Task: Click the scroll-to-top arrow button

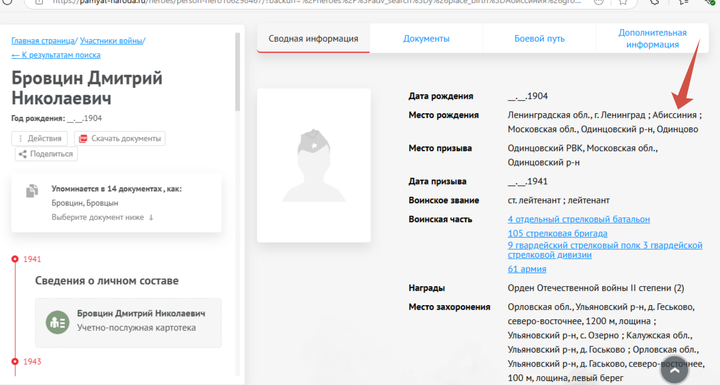Action: (674, 369)
